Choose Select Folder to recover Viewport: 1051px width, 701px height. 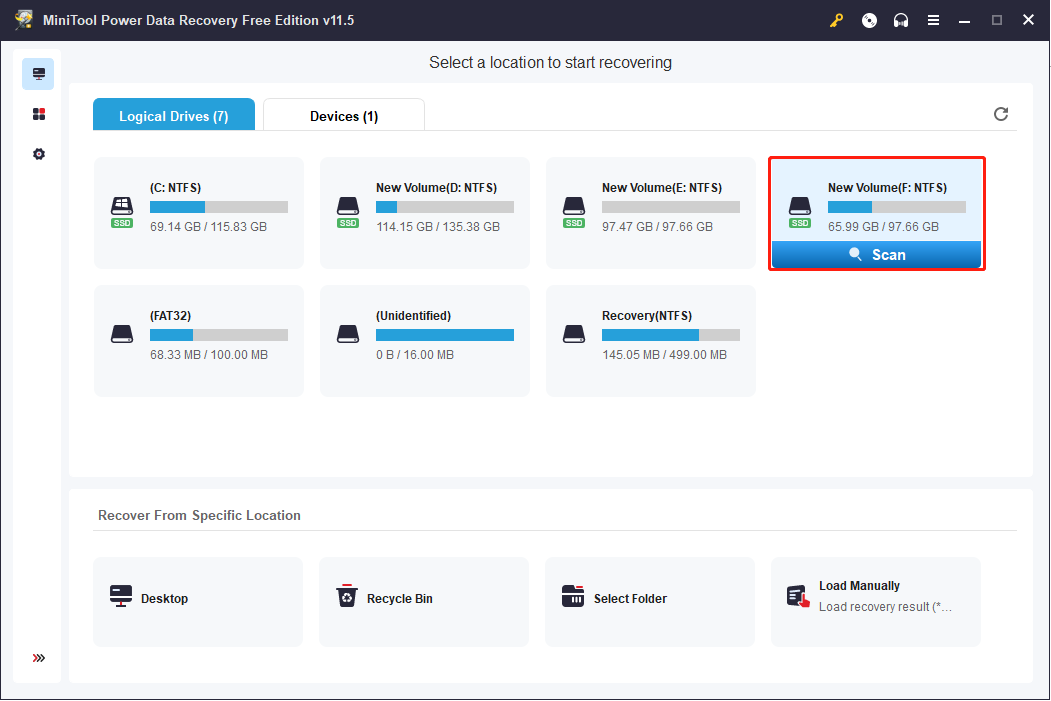click(650, 601)
